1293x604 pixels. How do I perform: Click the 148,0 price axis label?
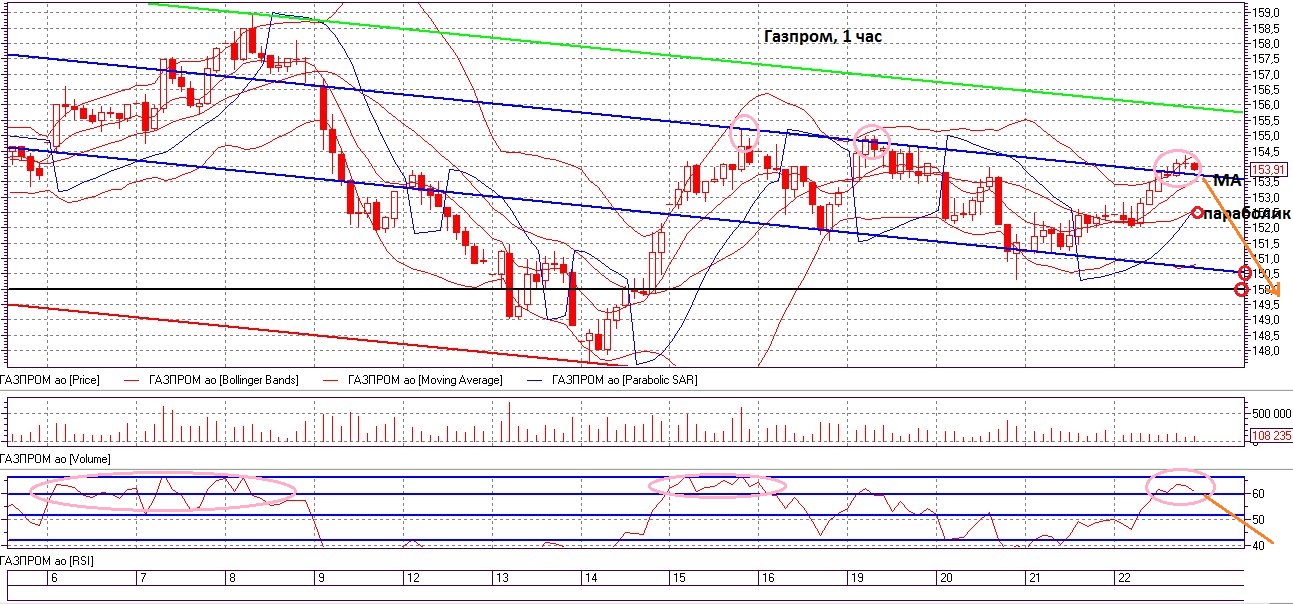1265,351
